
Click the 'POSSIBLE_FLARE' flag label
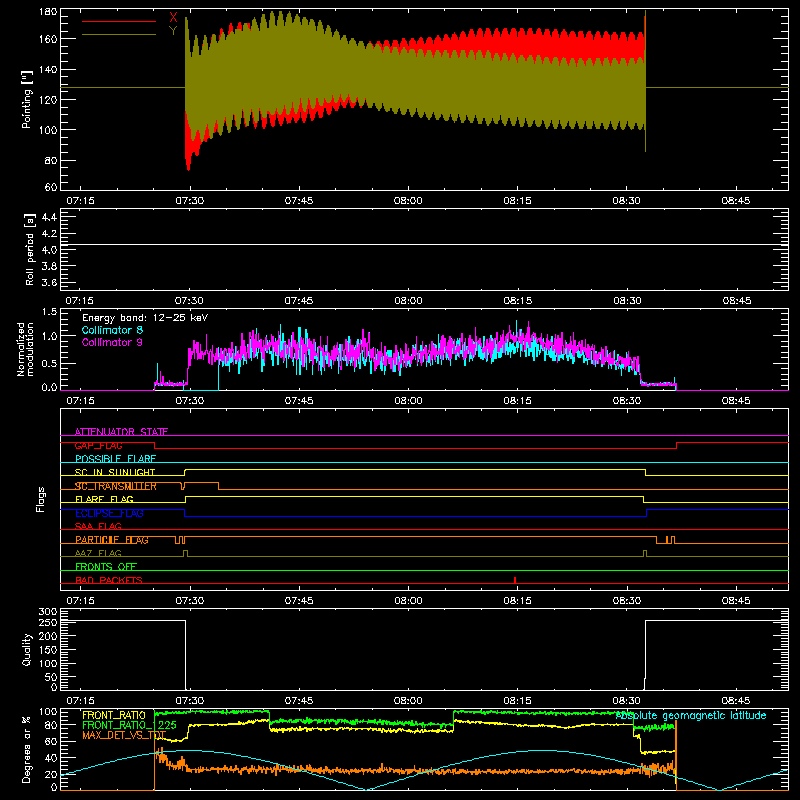(115, 459)
